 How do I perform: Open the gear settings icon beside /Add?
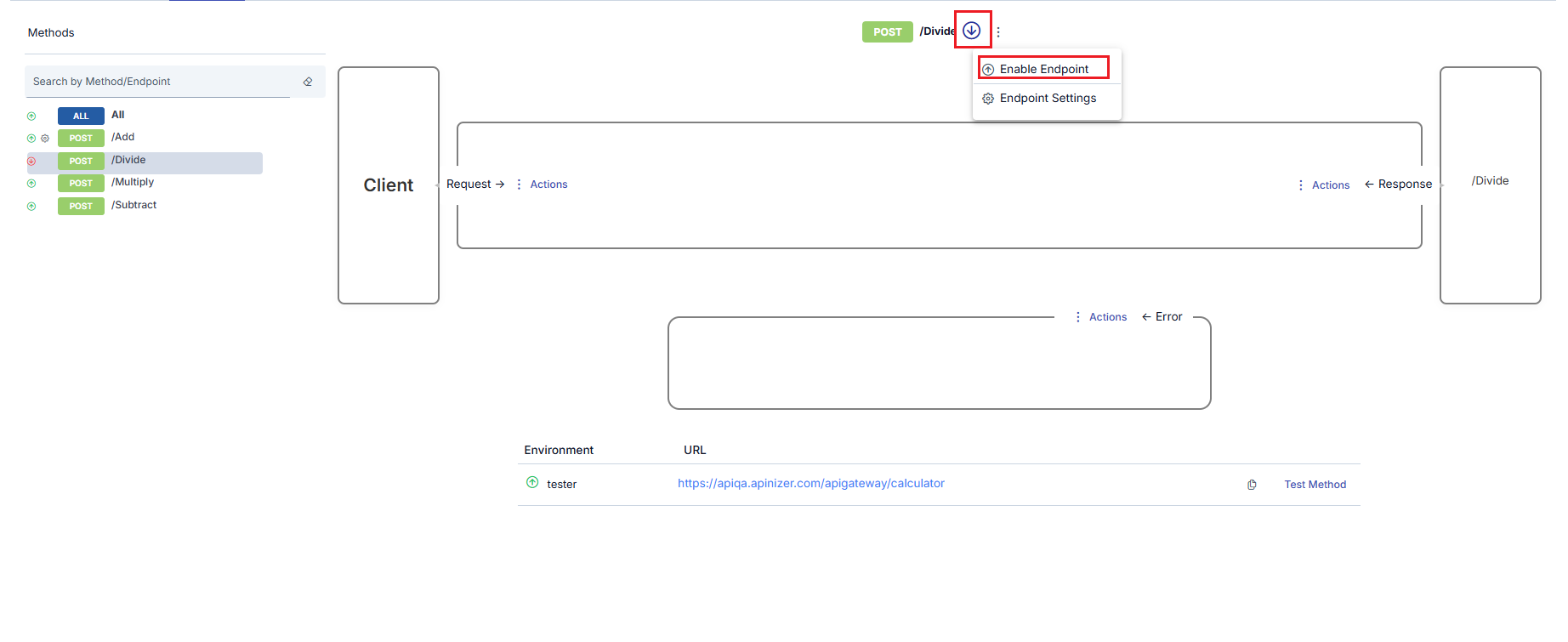[x=45, y=138]
